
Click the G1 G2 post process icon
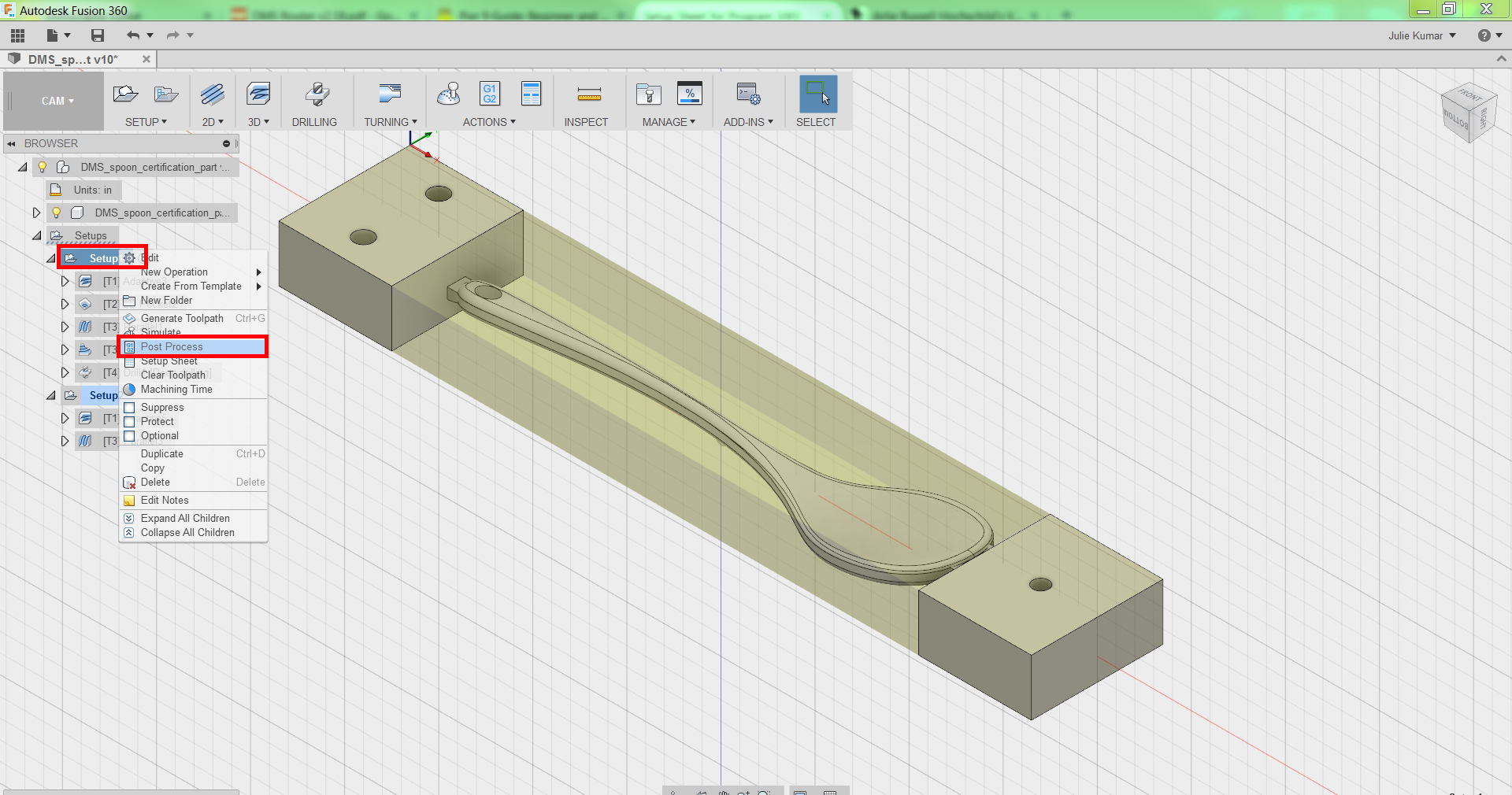click(x=490, y=94)
